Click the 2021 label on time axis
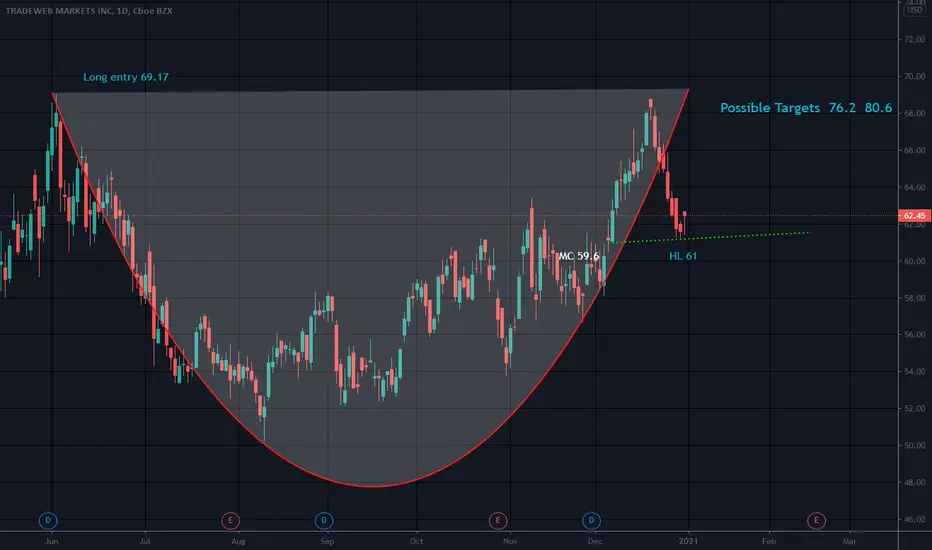 pos(688,541)
